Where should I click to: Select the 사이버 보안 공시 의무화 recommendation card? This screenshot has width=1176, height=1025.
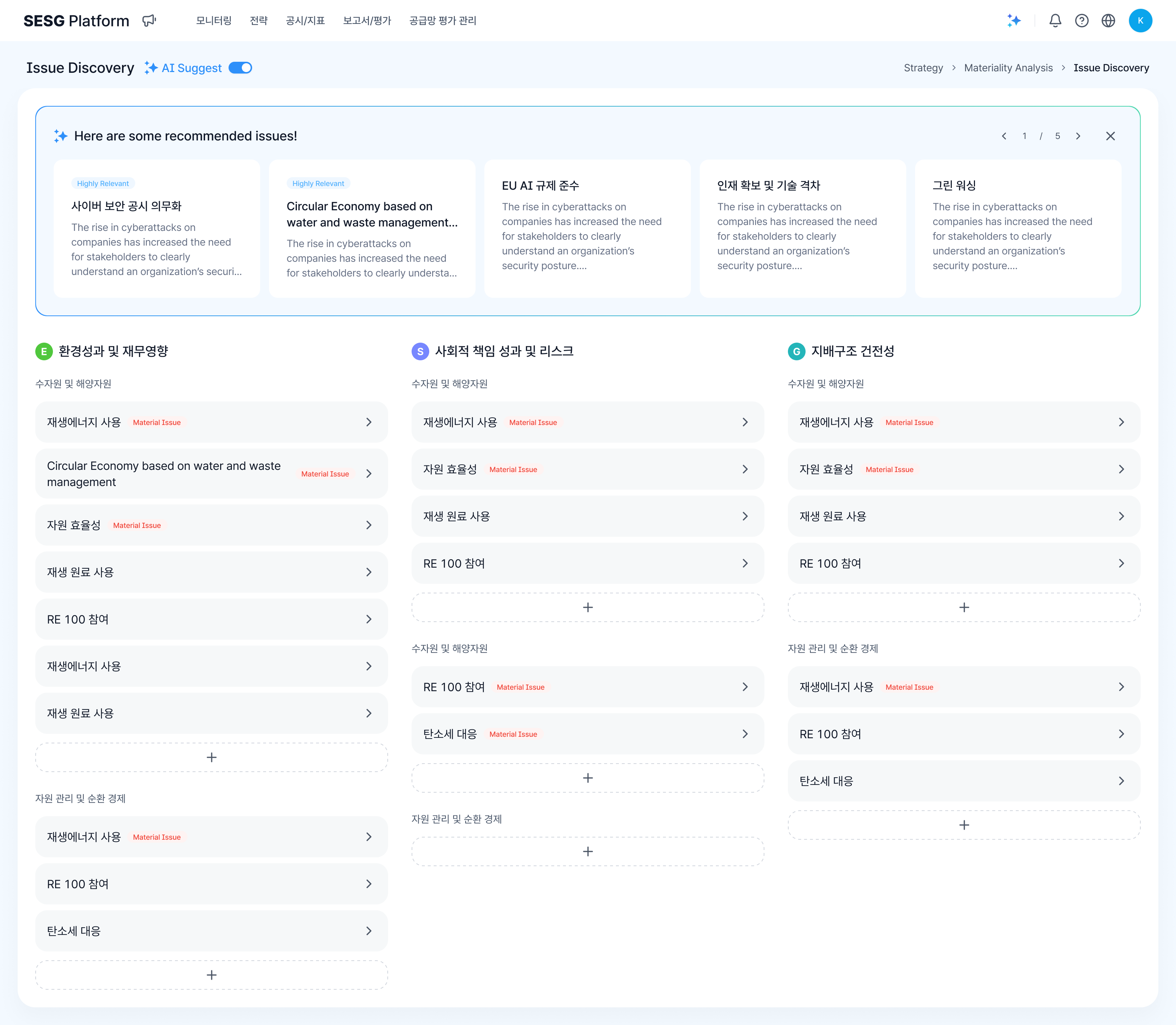point(157,229)
